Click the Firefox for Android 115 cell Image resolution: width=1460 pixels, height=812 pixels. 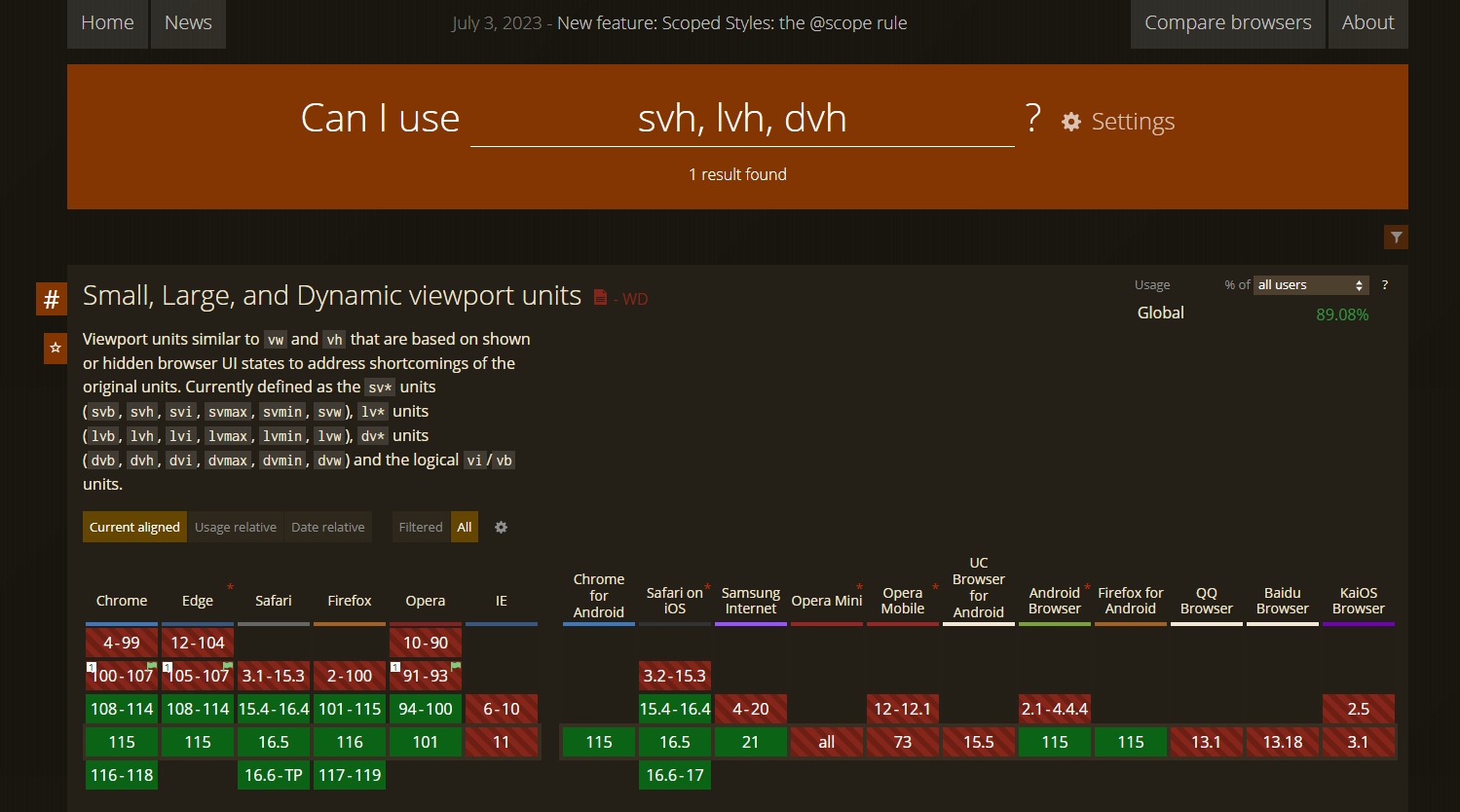pyautogui.click(x=1131, y=742)
